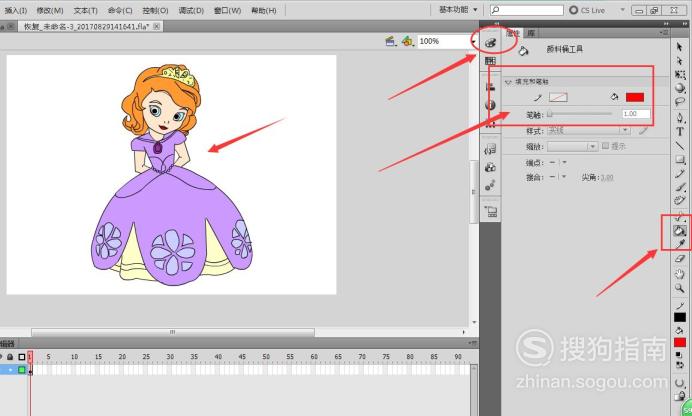Open the Align panel icon
Viewport: 692px width, 416px height.
coord(490,86)
